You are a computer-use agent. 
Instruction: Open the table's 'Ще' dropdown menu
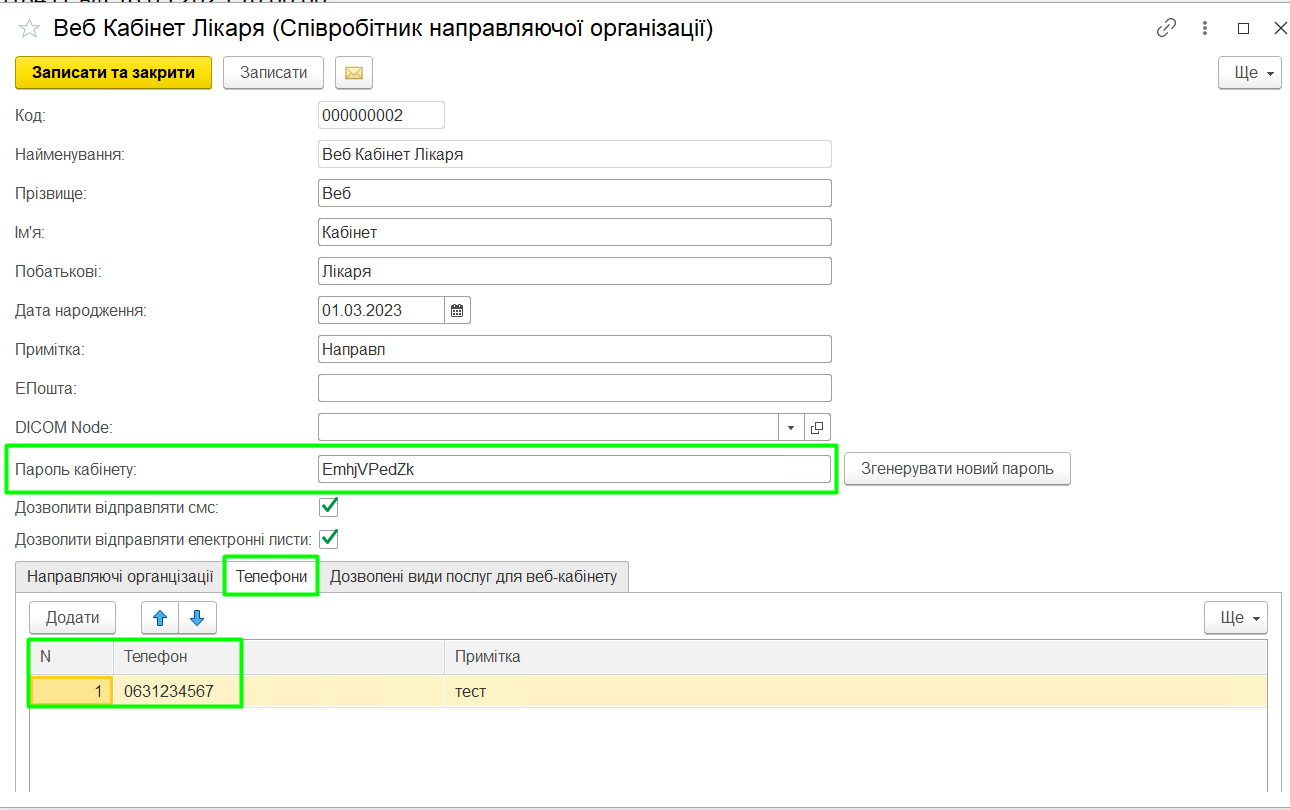coord(1235,618)
